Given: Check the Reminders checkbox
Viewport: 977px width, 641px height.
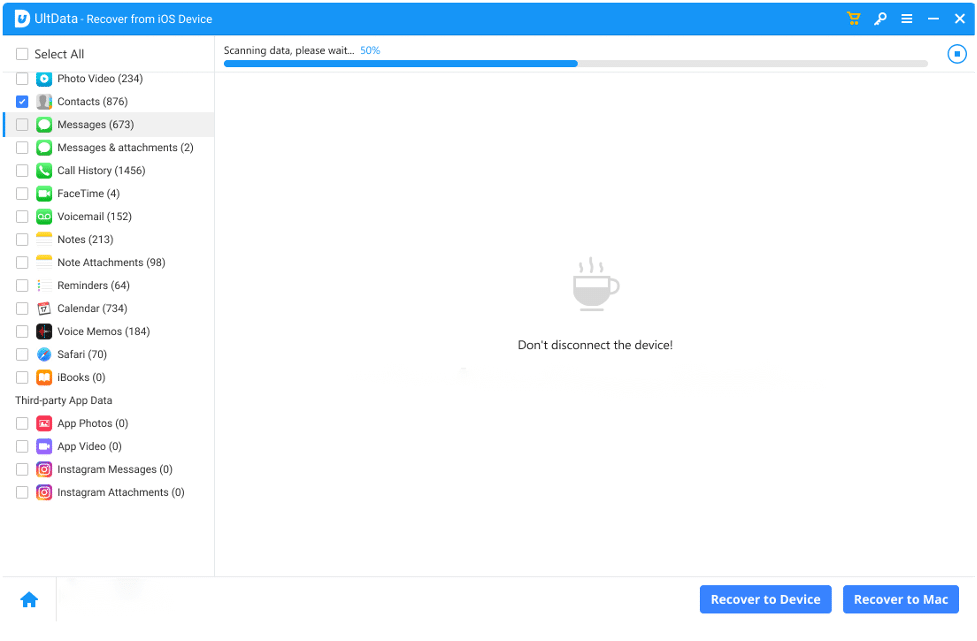Looking at the screenshot, I should point(22,285).
